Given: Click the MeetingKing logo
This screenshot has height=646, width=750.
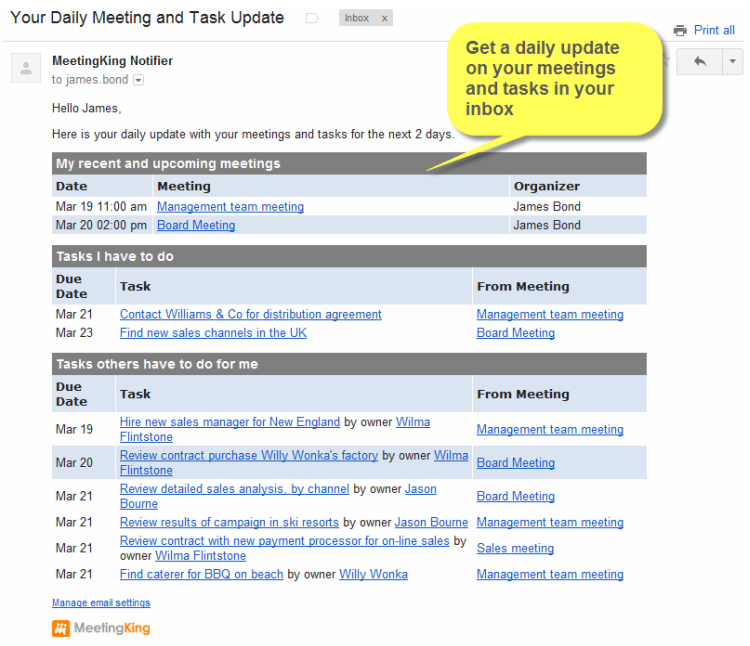Looking at the screenshot, I should tap(101, 628).
